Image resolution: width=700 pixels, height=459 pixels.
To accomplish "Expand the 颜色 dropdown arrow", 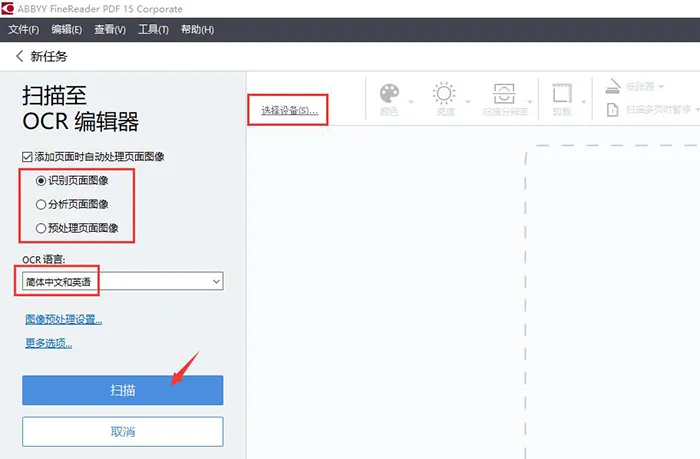I will click(411, 102).
